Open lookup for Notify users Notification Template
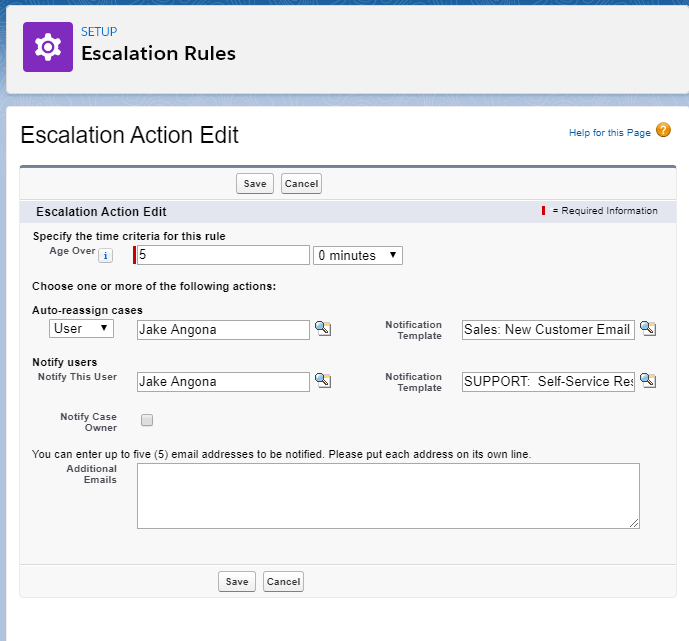This screenshot has width=689, height=641. [x=648, y=381]
